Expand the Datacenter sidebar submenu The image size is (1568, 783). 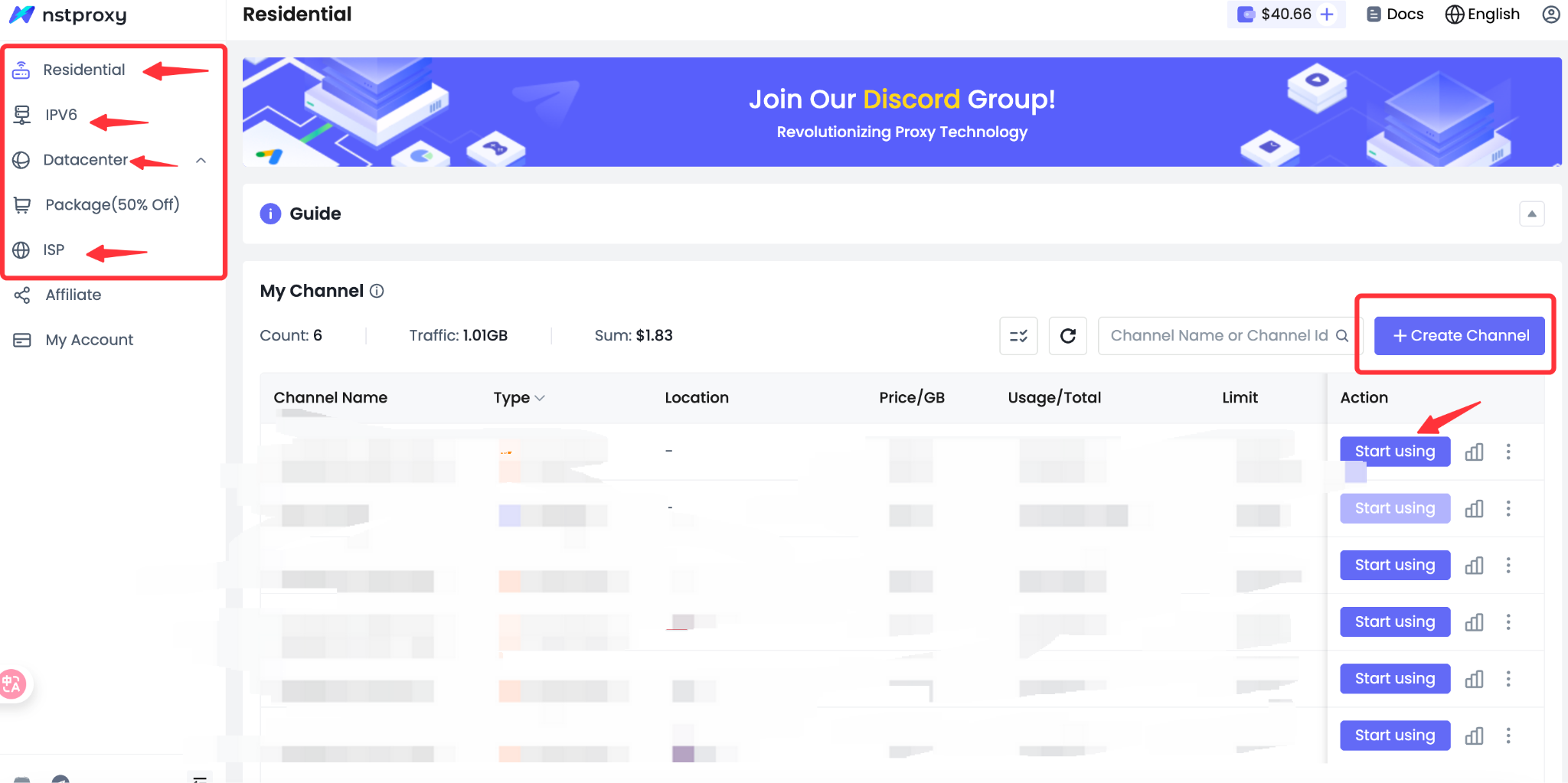[201, 160]
